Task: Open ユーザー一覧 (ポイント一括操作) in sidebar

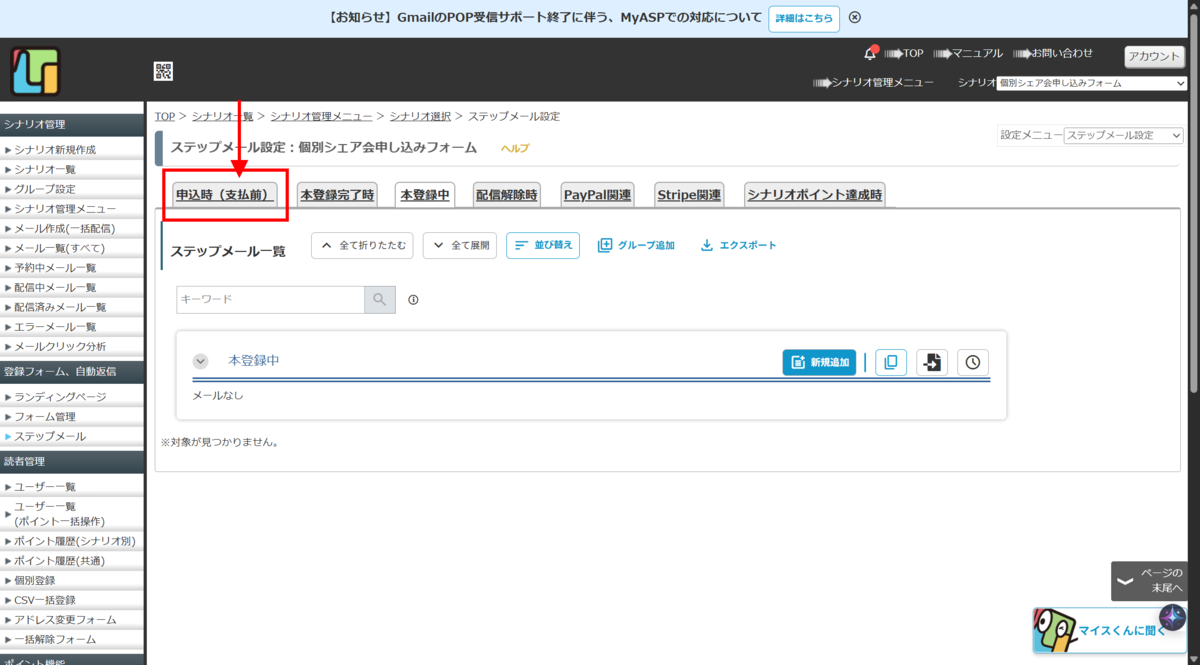Action: click(x=59, y=514)
